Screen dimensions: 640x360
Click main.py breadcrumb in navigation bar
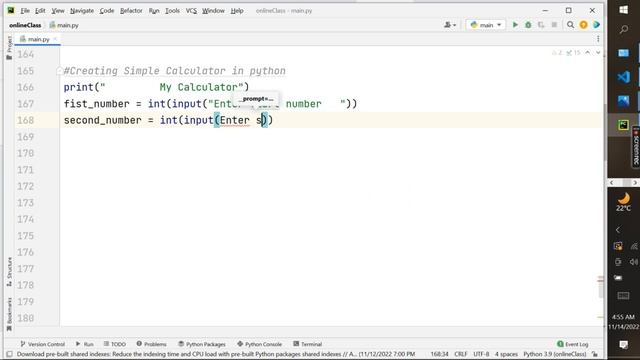pos(64,25)
